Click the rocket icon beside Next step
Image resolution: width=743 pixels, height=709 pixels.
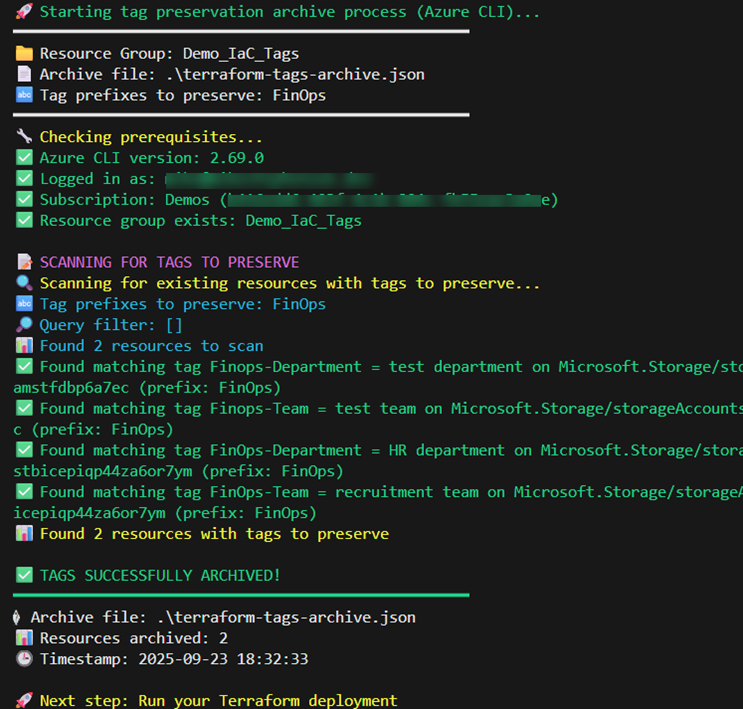pyautogui.click(x=24, y=701)
